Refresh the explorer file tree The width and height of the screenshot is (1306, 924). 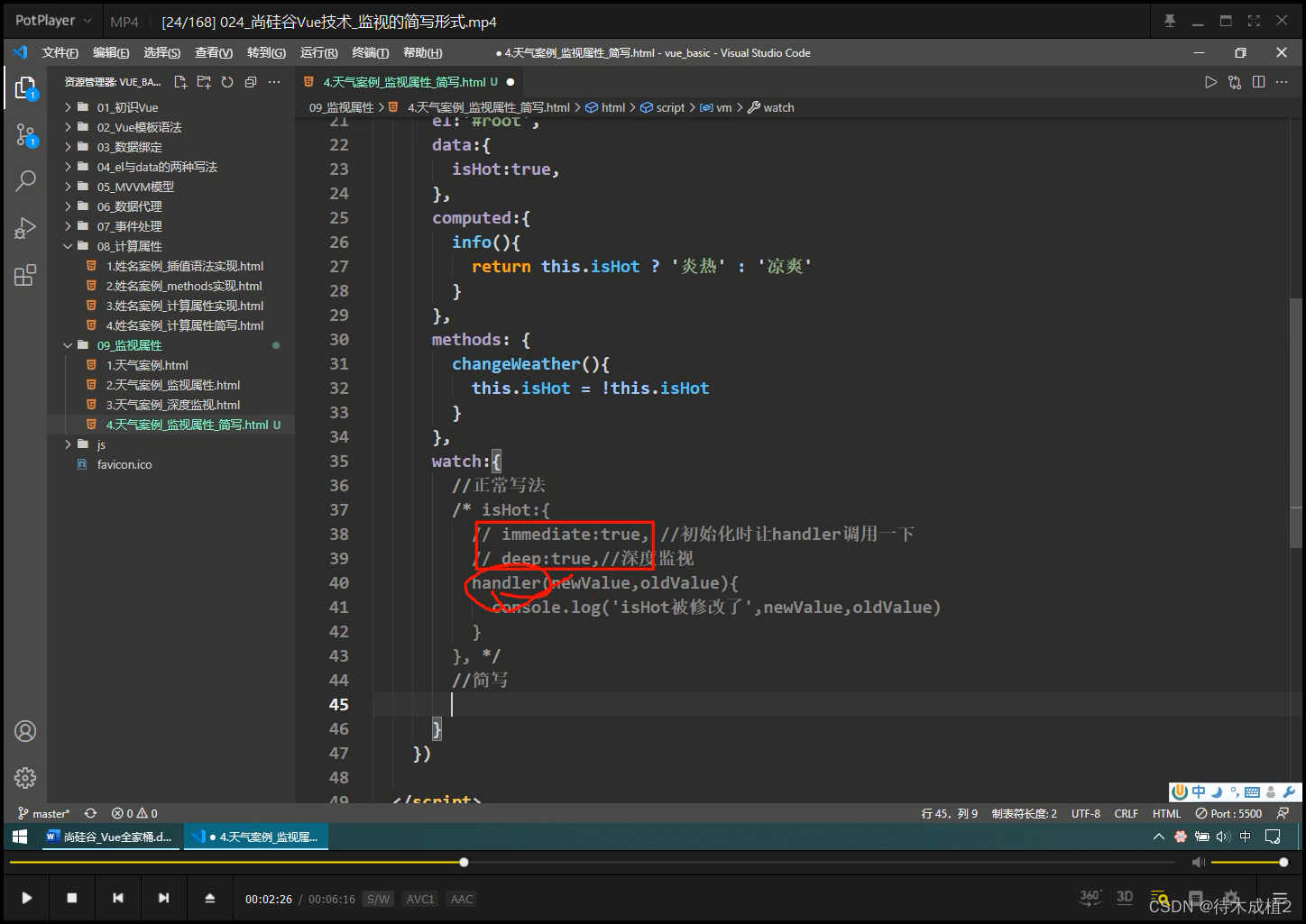[227, 82]
